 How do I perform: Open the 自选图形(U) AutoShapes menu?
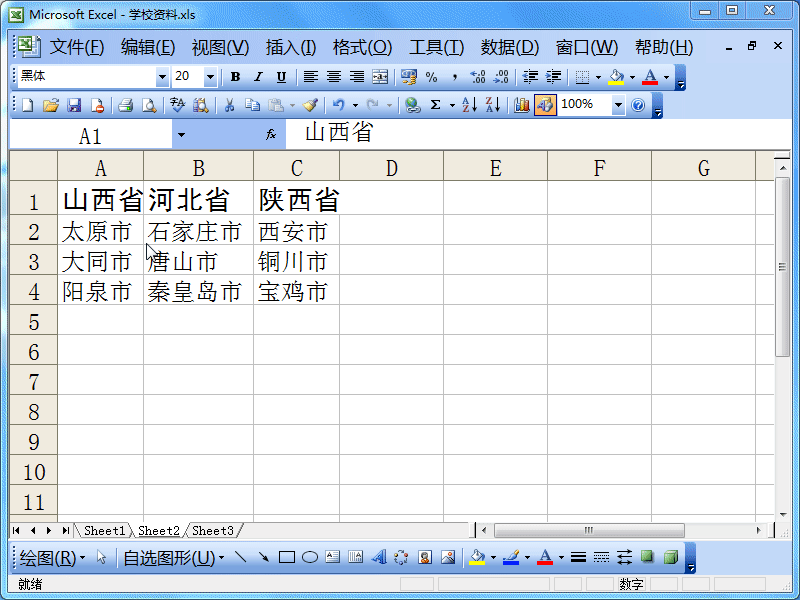[x=173, y=558]
